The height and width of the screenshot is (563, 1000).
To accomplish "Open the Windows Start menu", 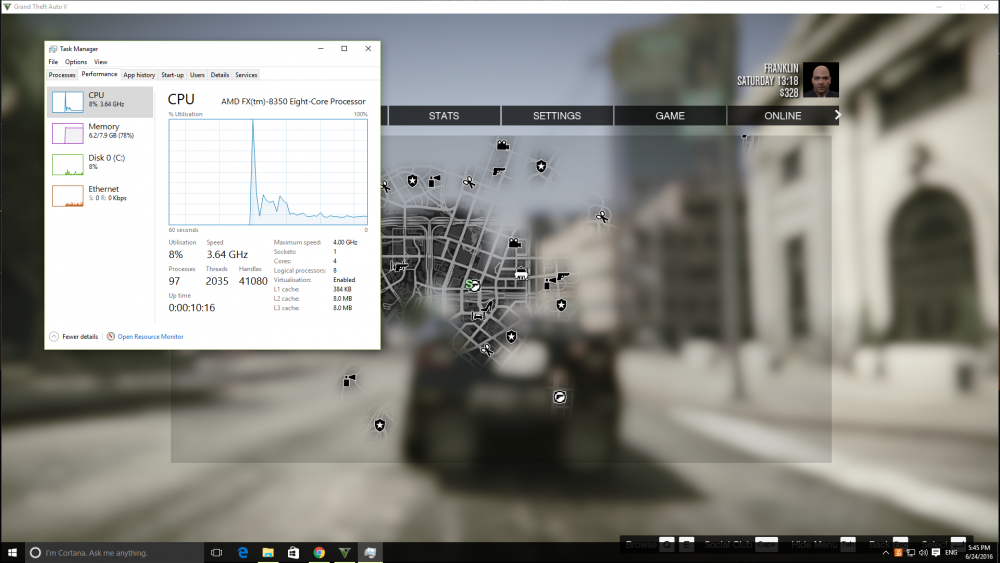I will coord(12,552).
